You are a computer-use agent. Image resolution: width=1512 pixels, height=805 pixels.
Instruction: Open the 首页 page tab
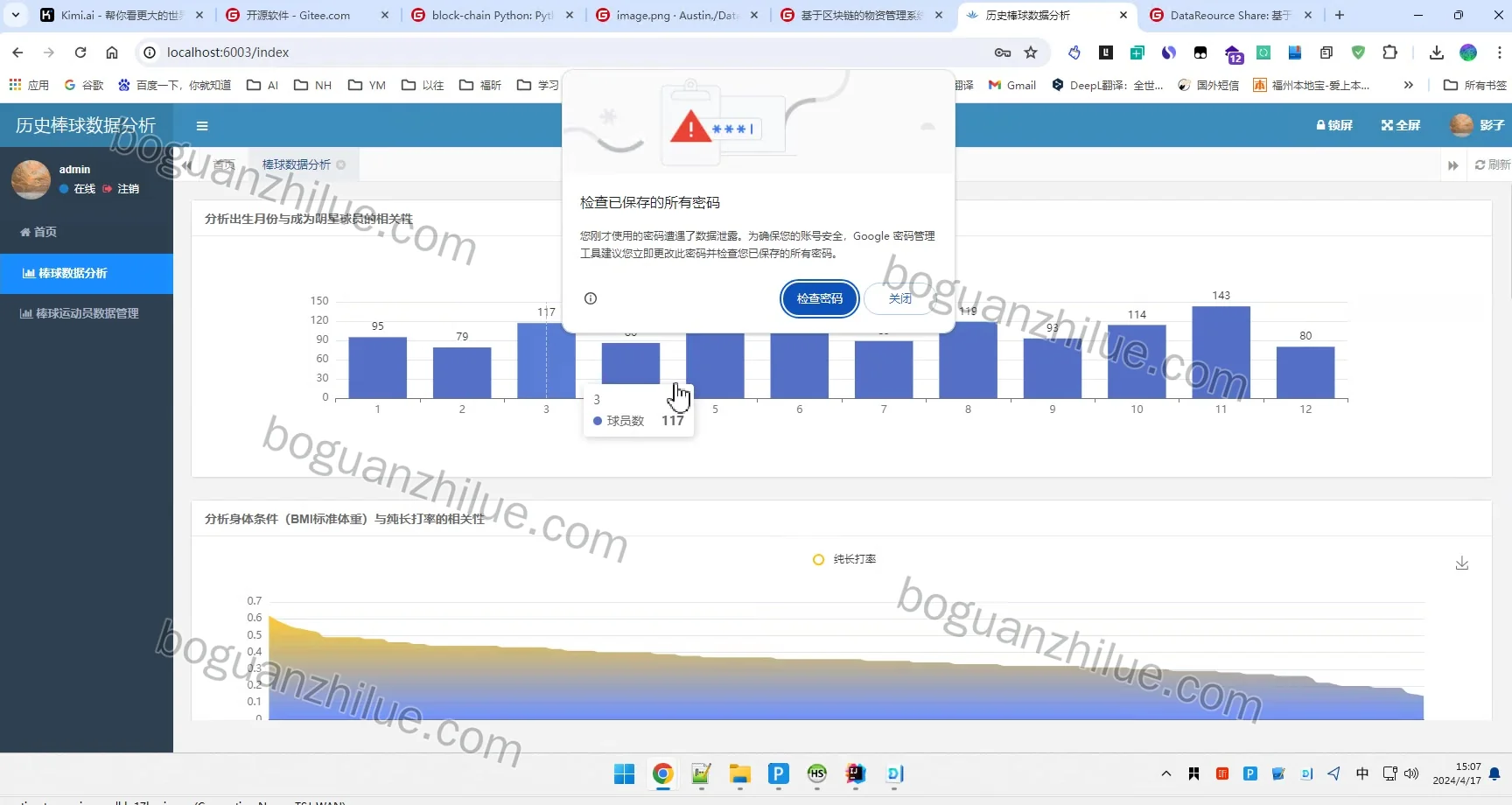tap(224, 164)
